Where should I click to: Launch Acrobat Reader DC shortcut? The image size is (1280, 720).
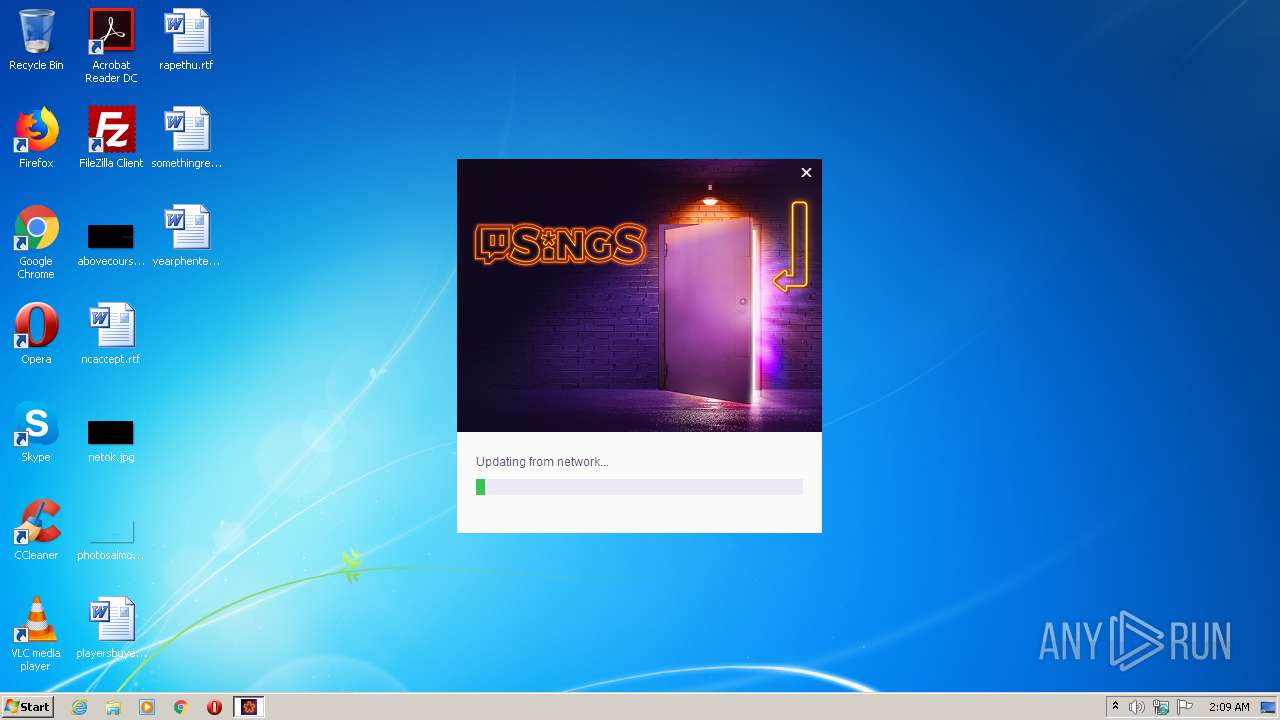(111, 46)
